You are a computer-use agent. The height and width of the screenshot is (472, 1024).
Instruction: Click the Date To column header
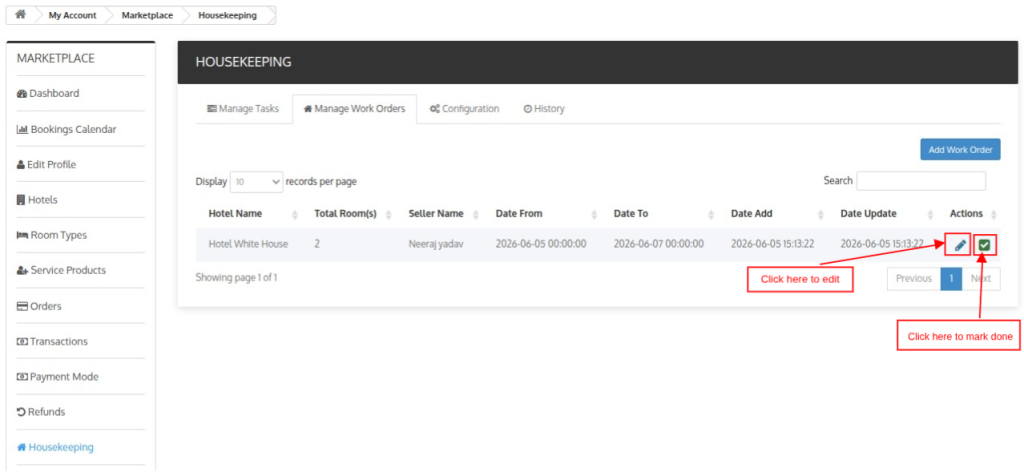pyautogui.click(x=631, y=213)
